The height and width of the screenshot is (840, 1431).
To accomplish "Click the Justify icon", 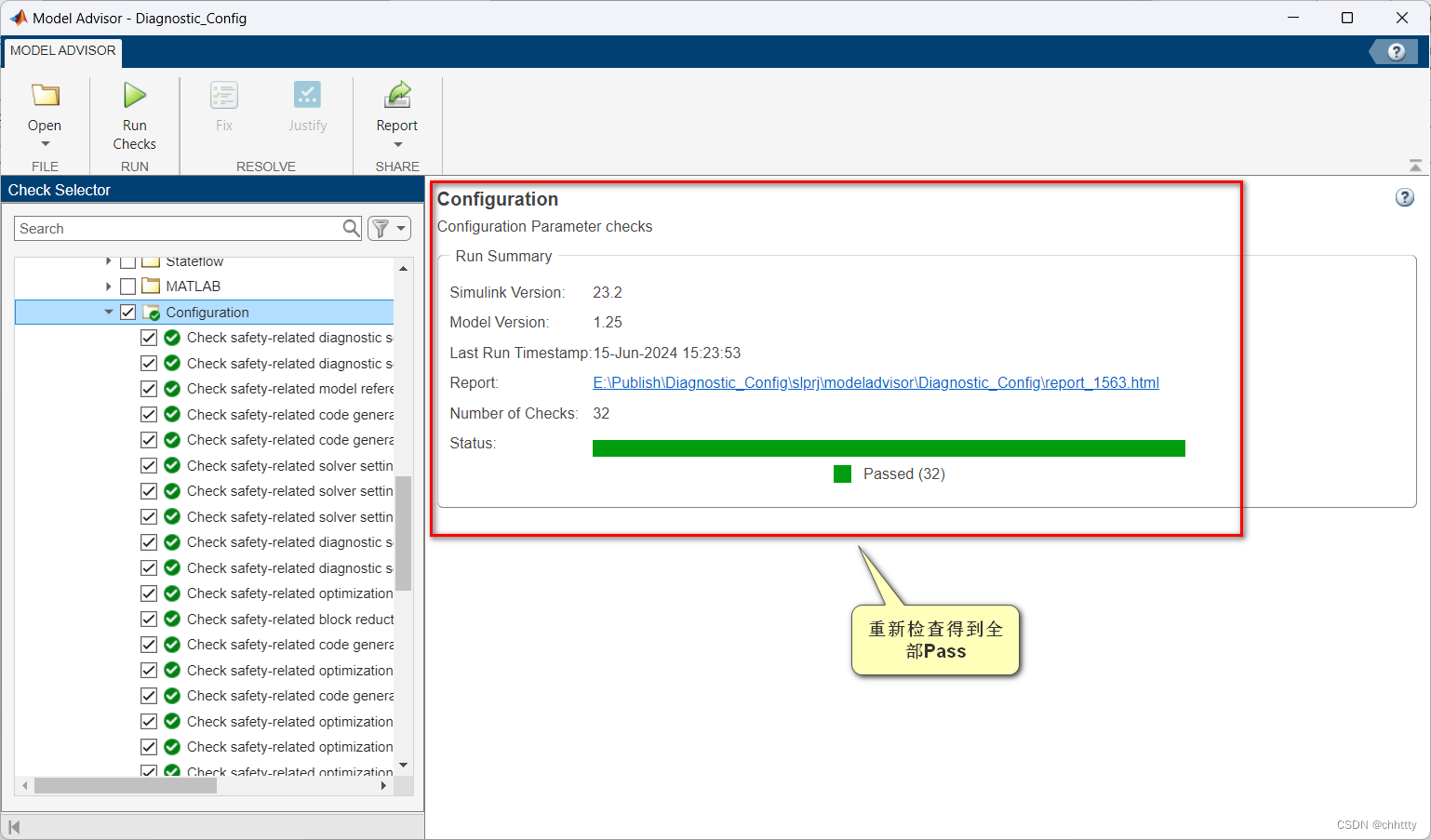I will pos(307,95).
